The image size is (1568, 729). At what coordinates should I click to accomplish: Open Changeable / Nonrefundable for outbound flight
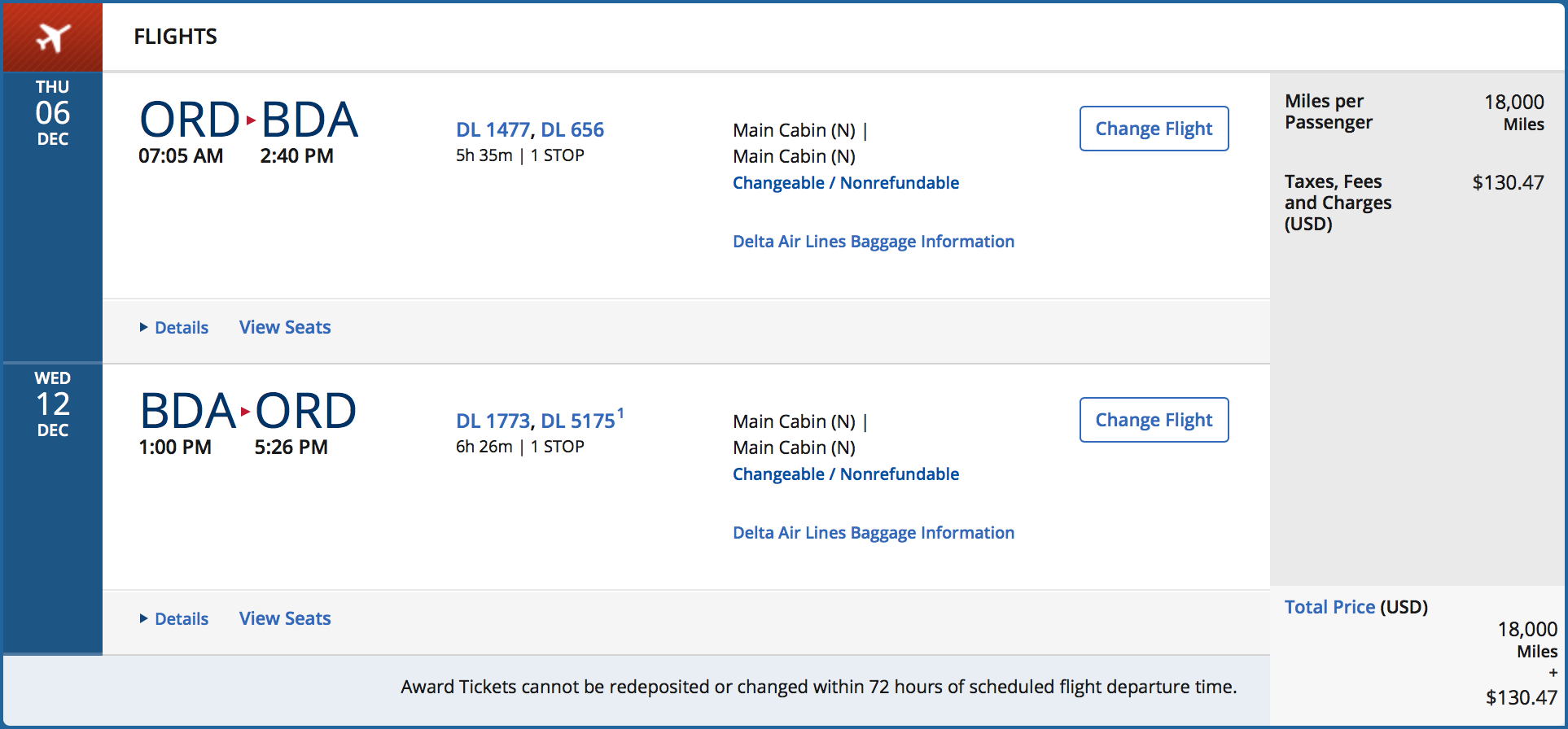[x=846, y=183]
